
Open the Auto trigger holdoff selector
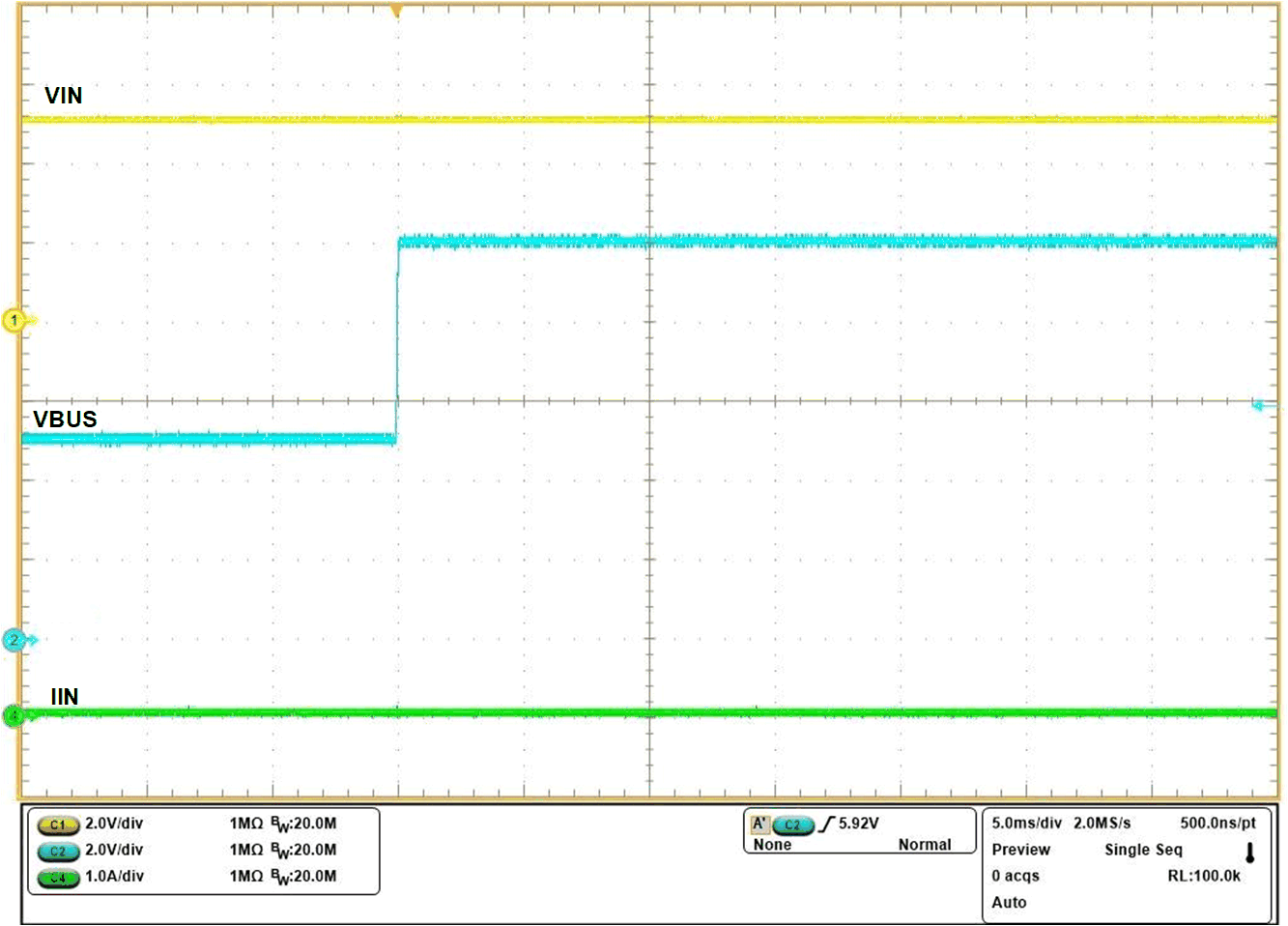(1011, 902)
